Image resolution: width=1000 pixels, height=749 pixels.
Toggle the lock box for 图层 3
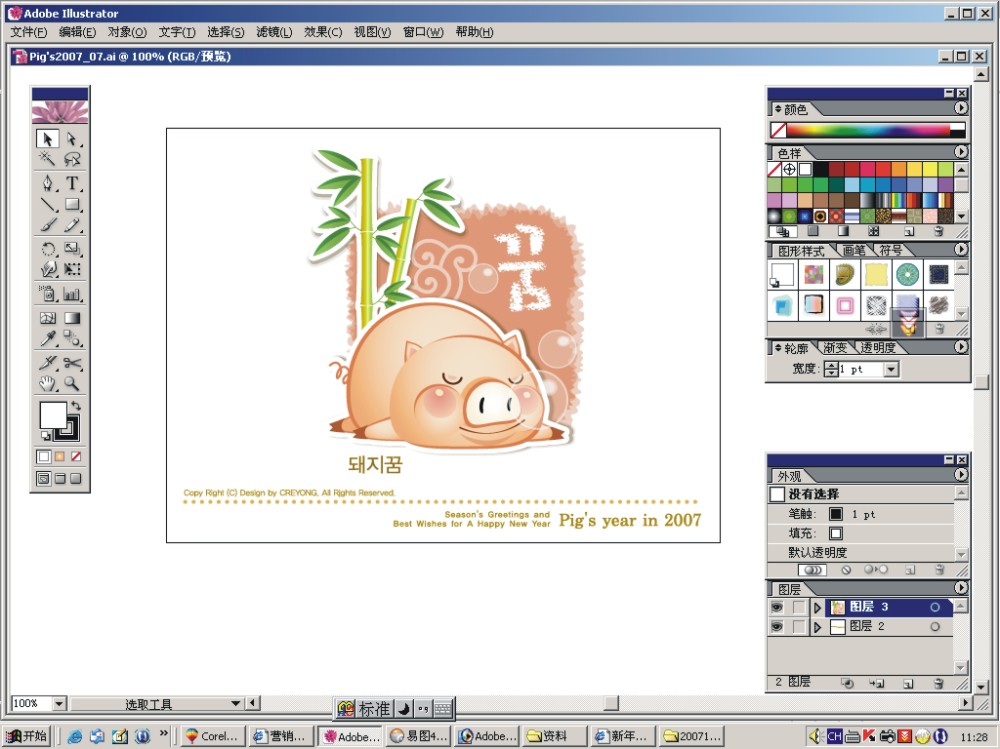coord(798,607)
